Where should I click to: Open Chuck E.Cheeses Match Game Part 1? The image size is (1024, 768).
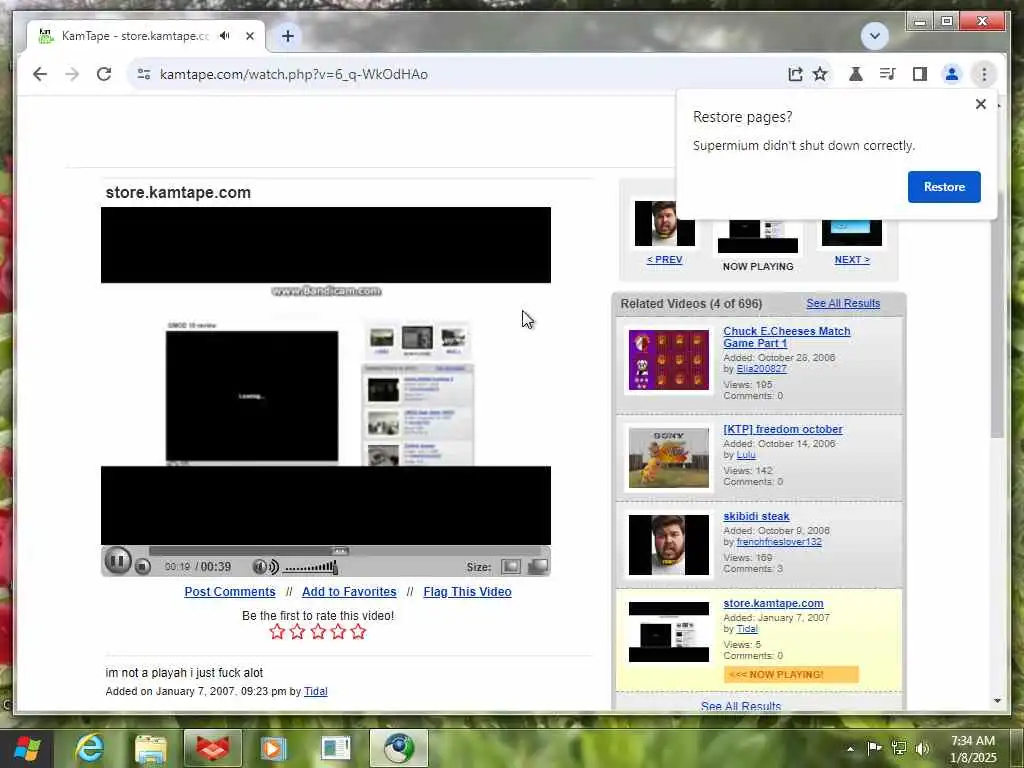click(787, 337)
